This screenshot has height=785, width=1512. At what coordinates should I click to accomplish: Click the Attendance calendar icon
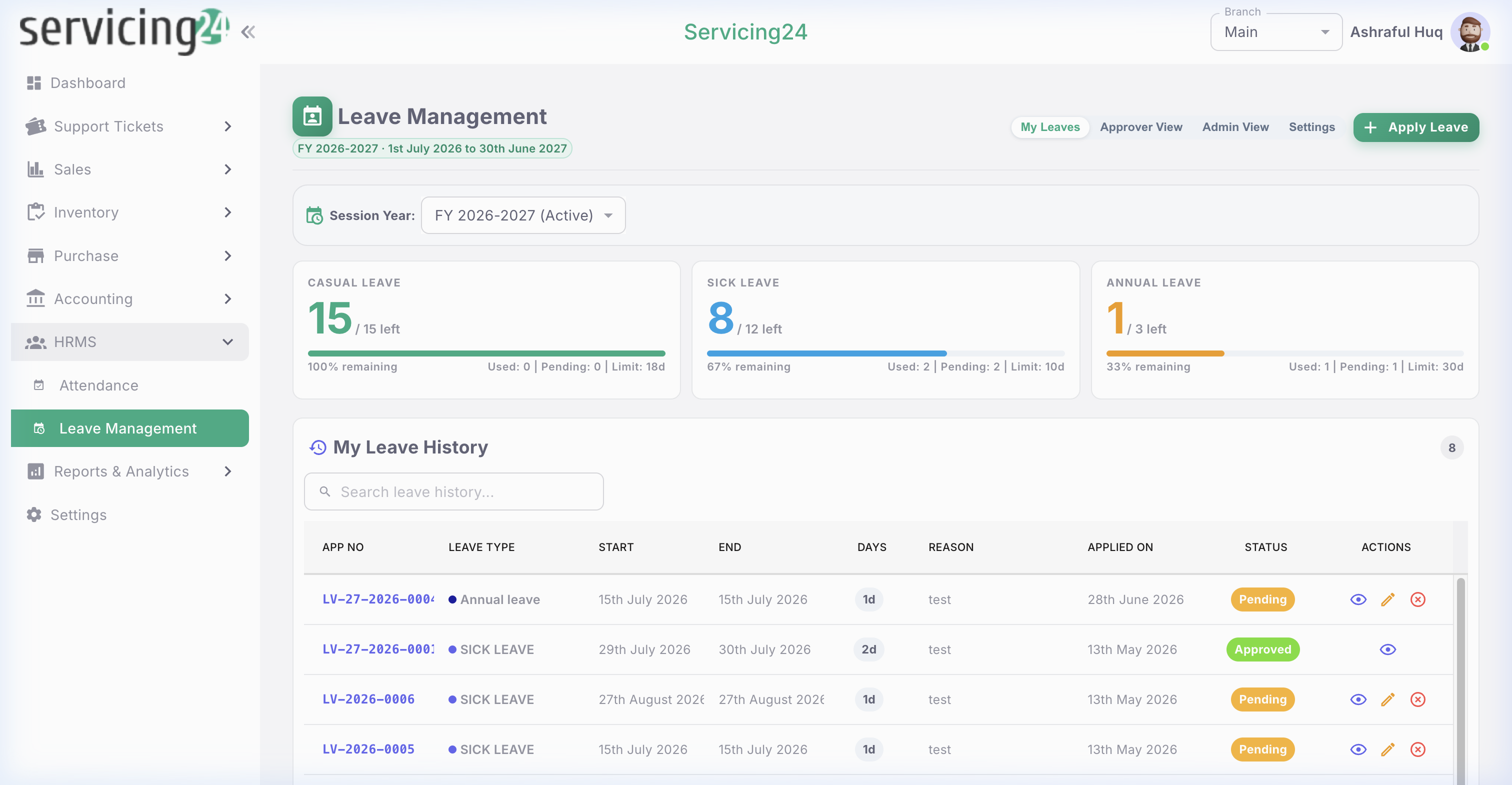coord(38,385)
